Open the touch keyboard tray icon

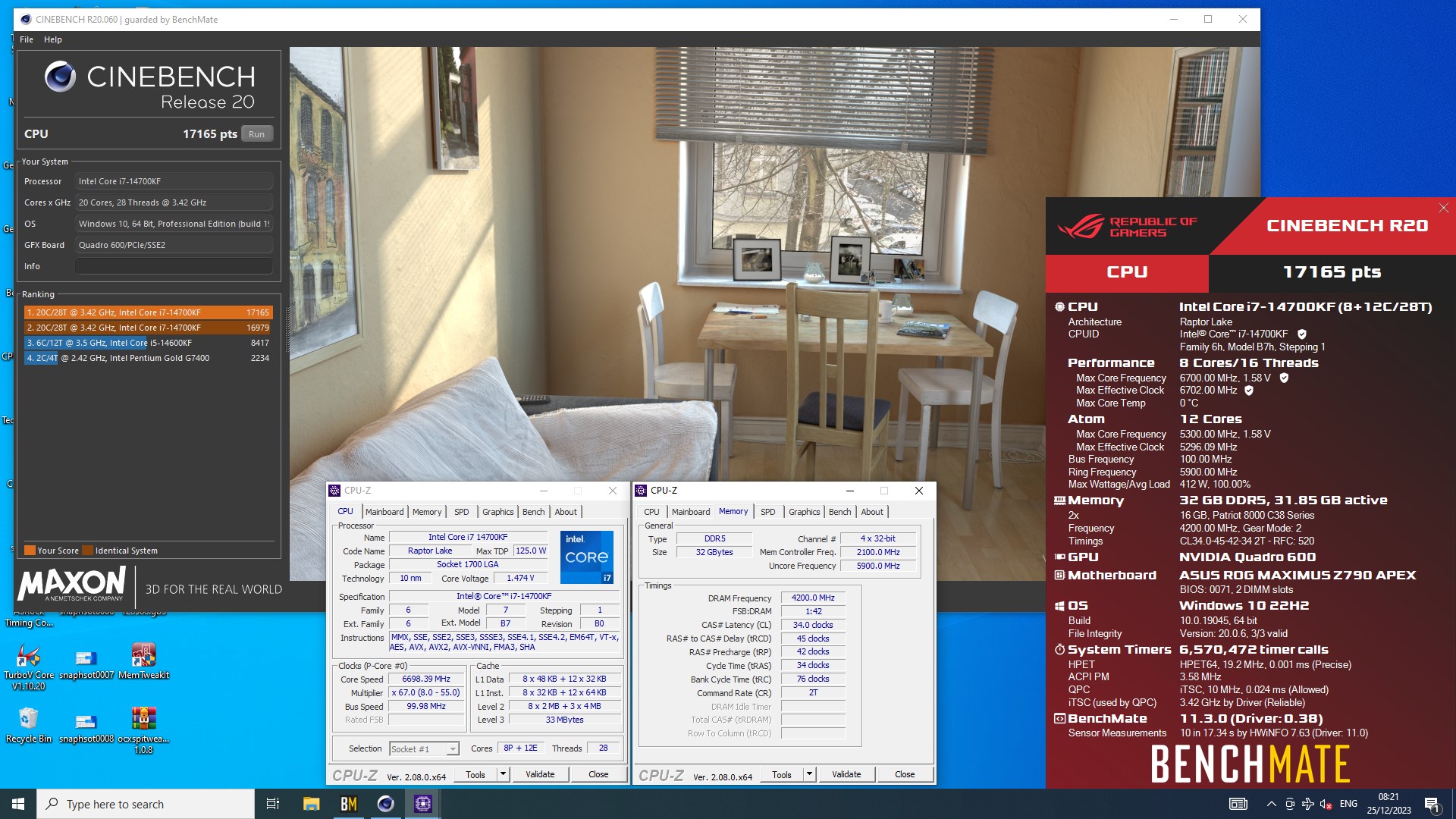point(1238,804)
